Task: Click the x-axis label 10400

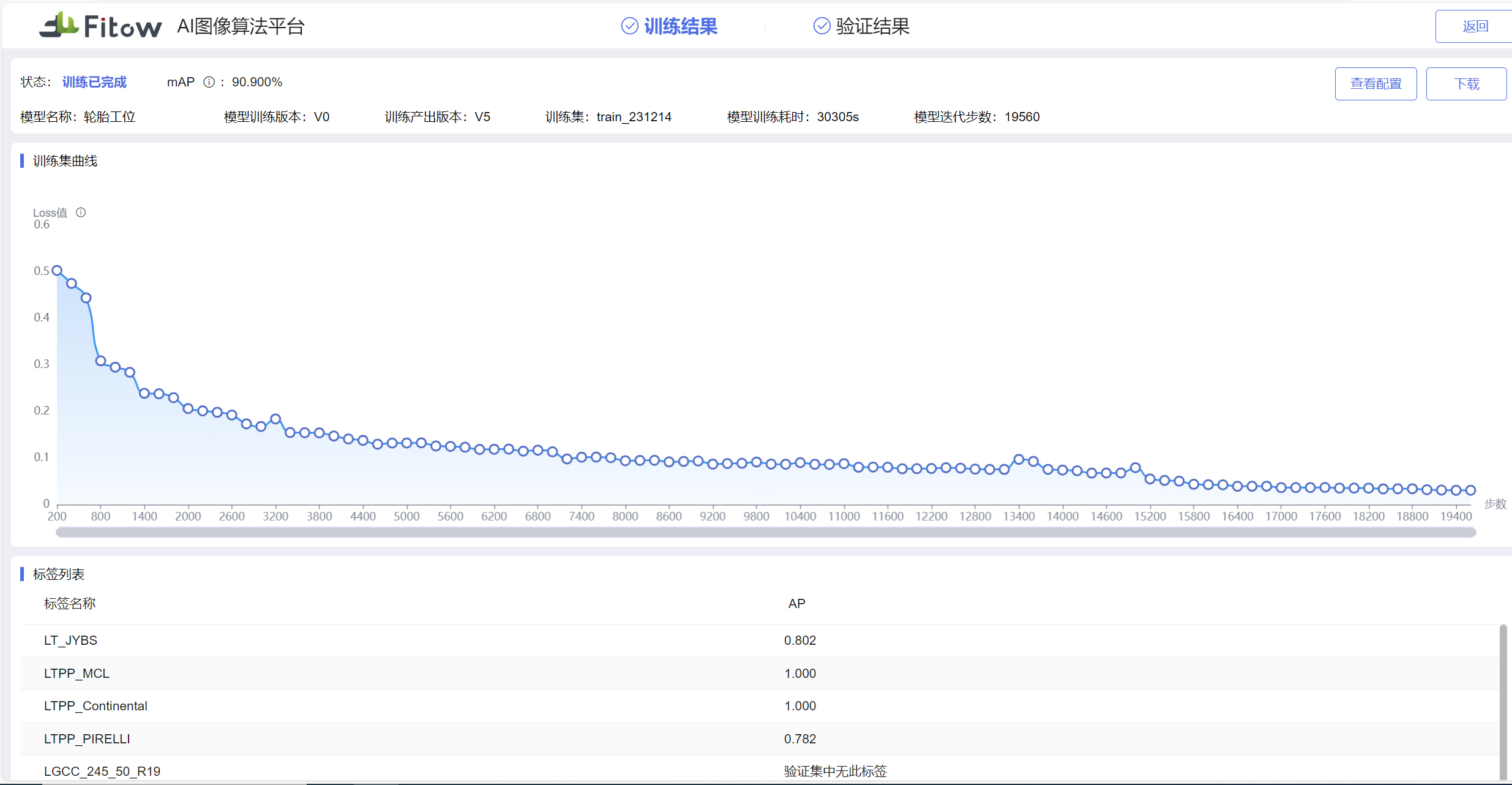Action: [x=800, y=516]
